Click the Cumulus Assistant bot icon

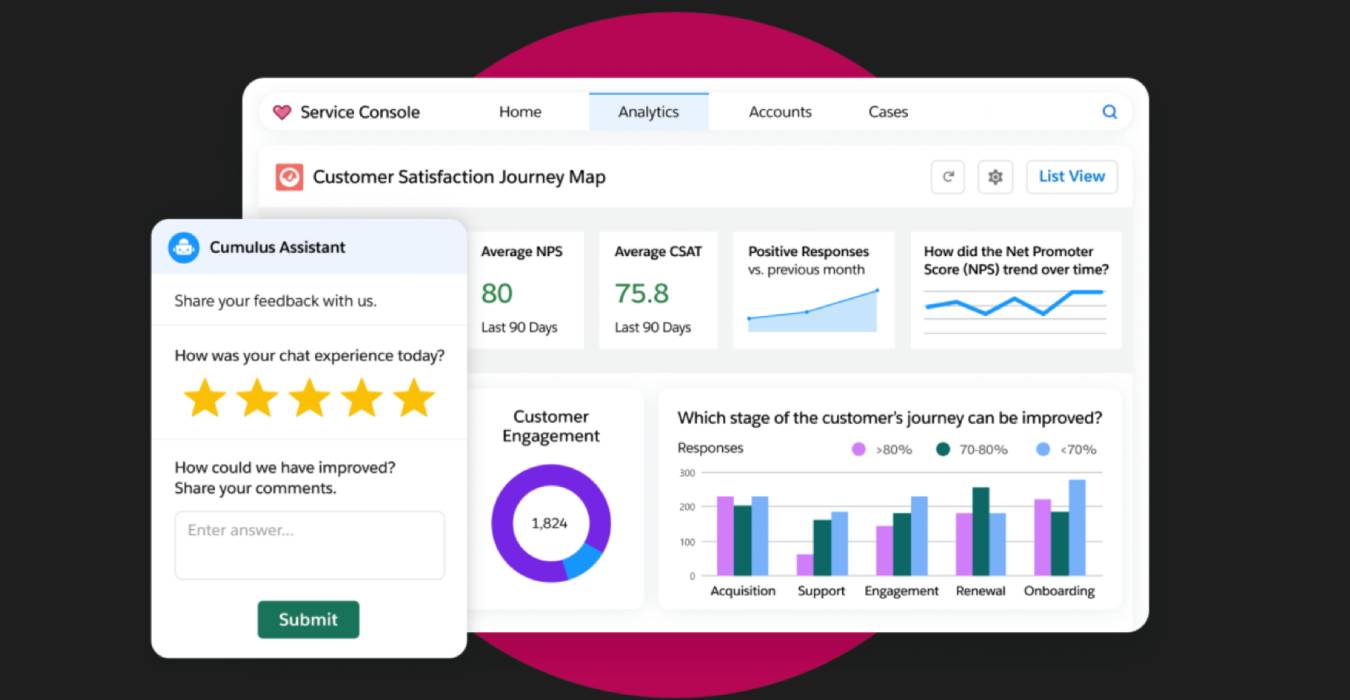[184, 248]
